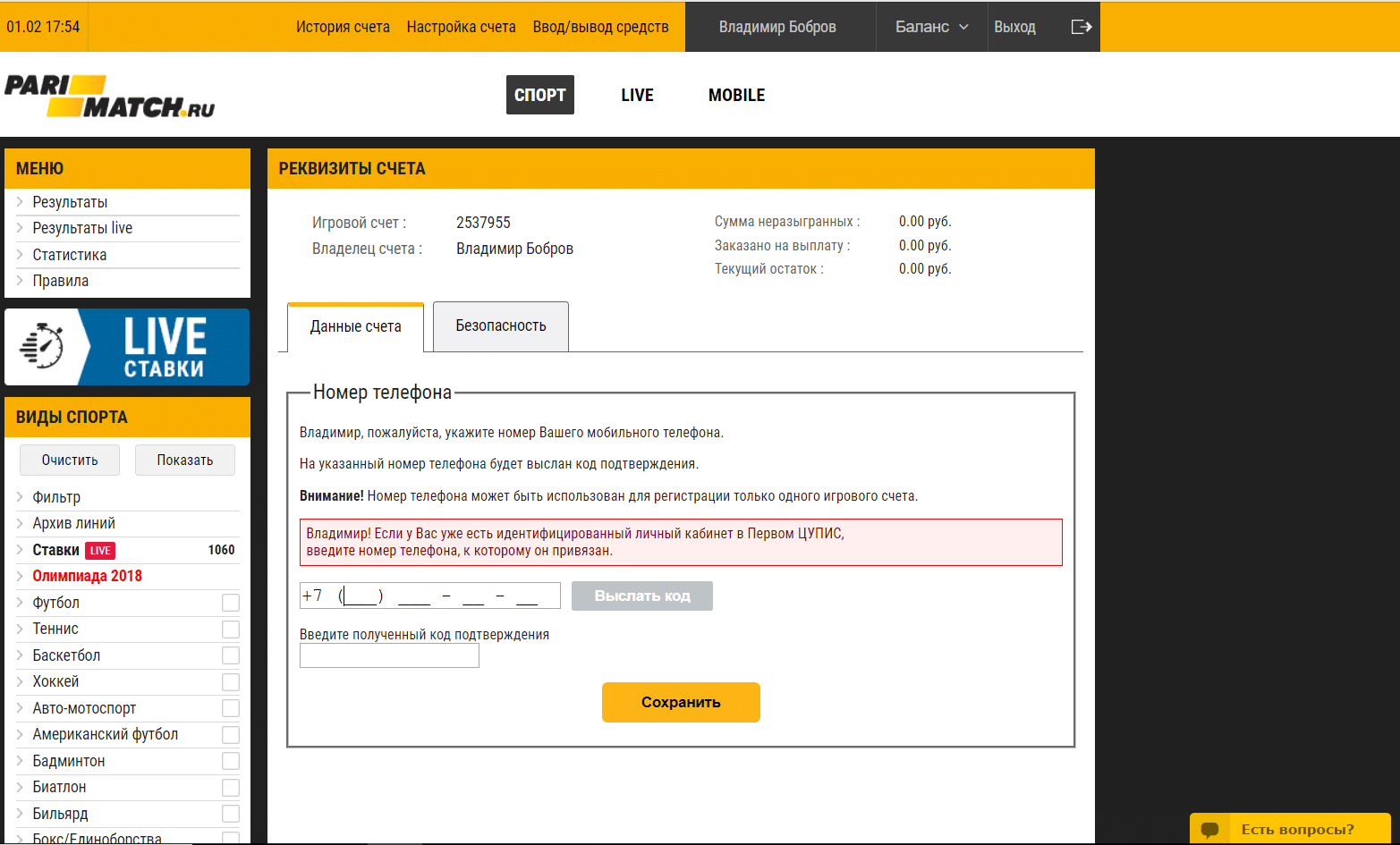This screenshot has height=845, width=1400.
Task: Click the arrow icon beside Результаты
Action: click(x=20, y=202)
